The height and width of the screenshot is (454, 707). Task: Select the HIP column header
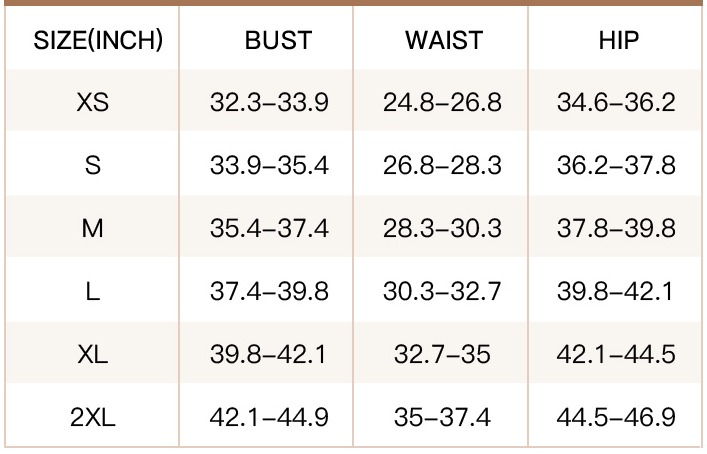[x=619, y=40]
